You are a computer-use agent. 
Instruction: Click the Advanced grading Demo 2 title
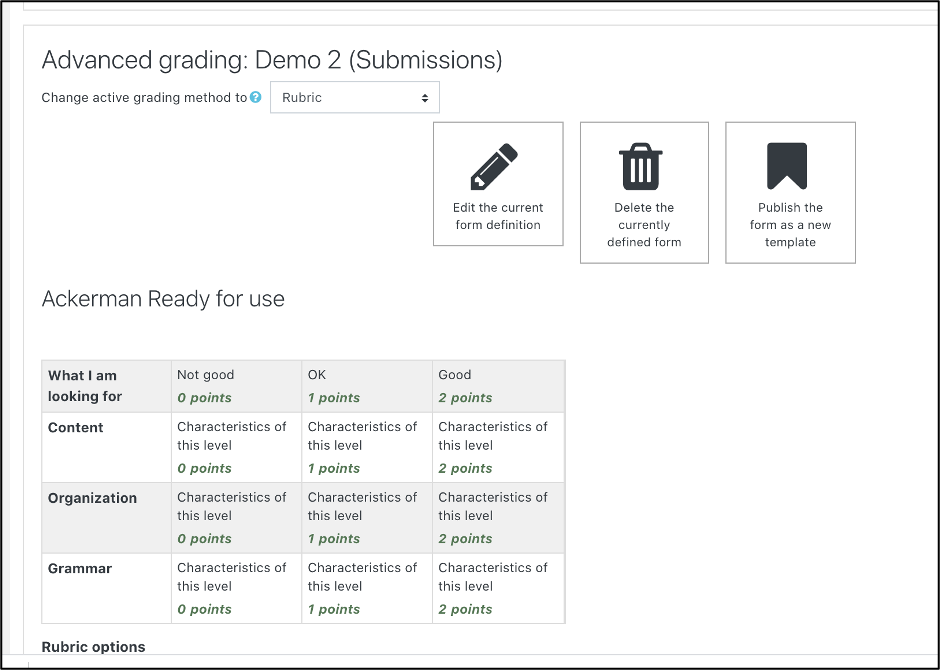[x=270, y=60]
